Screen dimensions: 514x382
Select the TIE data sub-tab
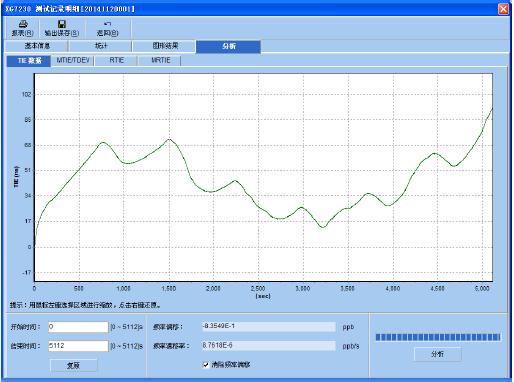[29, 61]
